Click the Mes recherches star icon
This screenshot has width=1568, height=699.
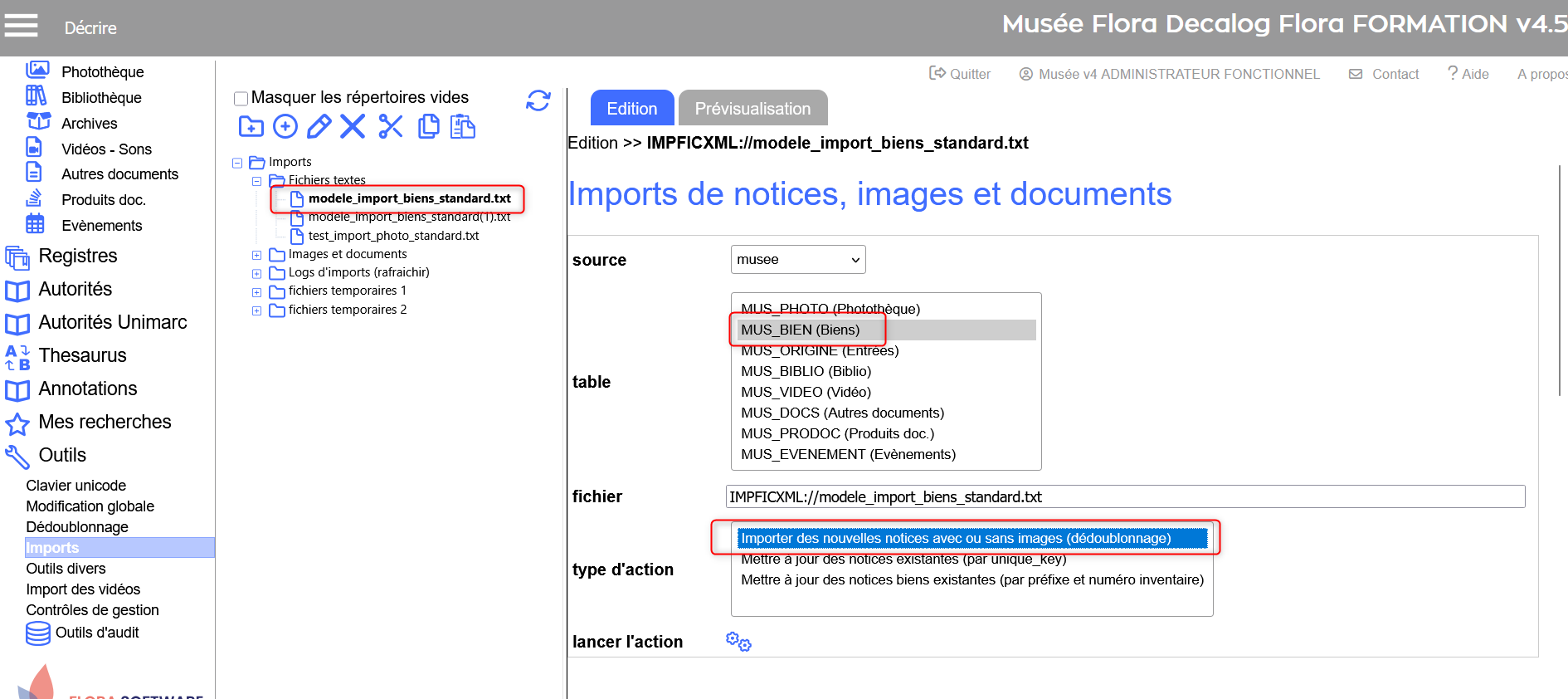click(x=17, y=424)
